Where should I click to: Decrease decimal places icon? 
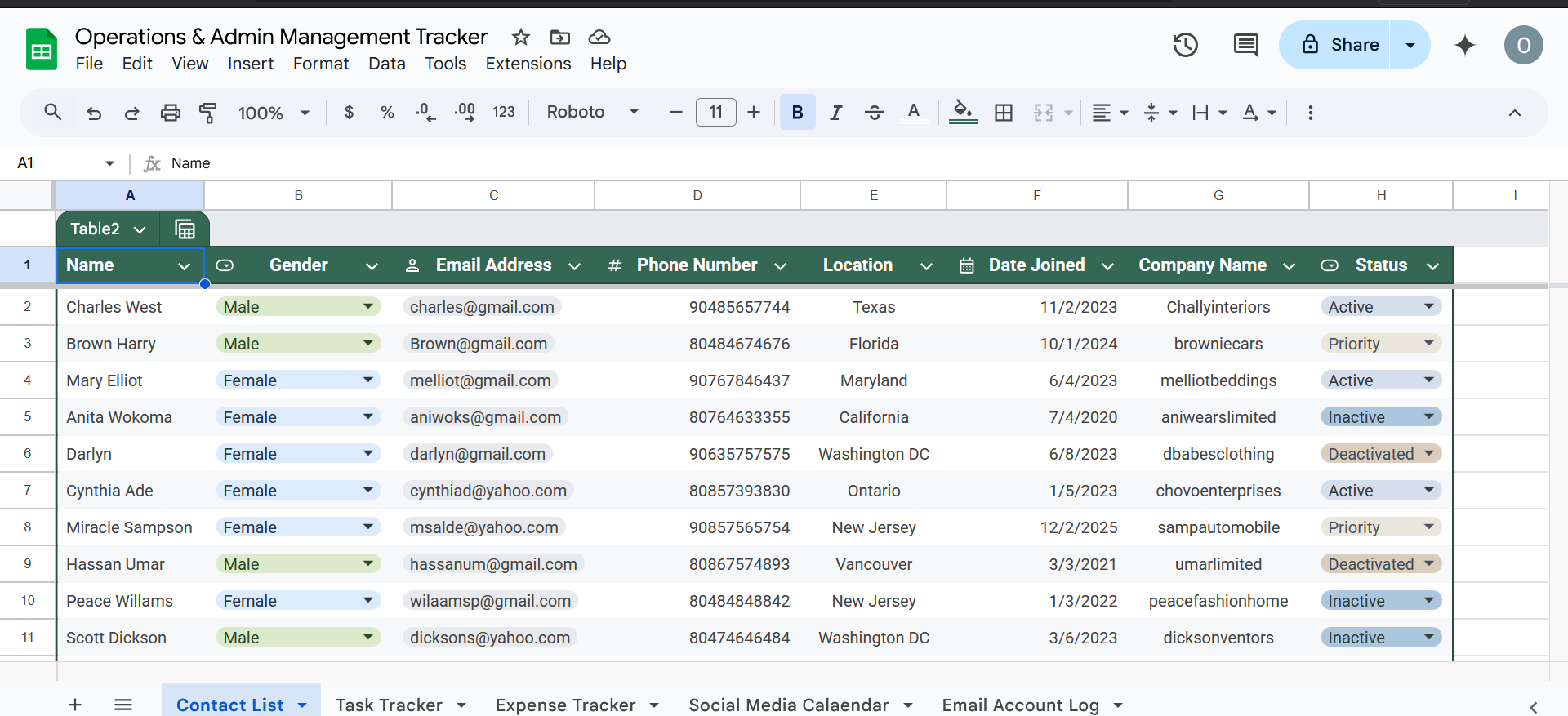425,113
